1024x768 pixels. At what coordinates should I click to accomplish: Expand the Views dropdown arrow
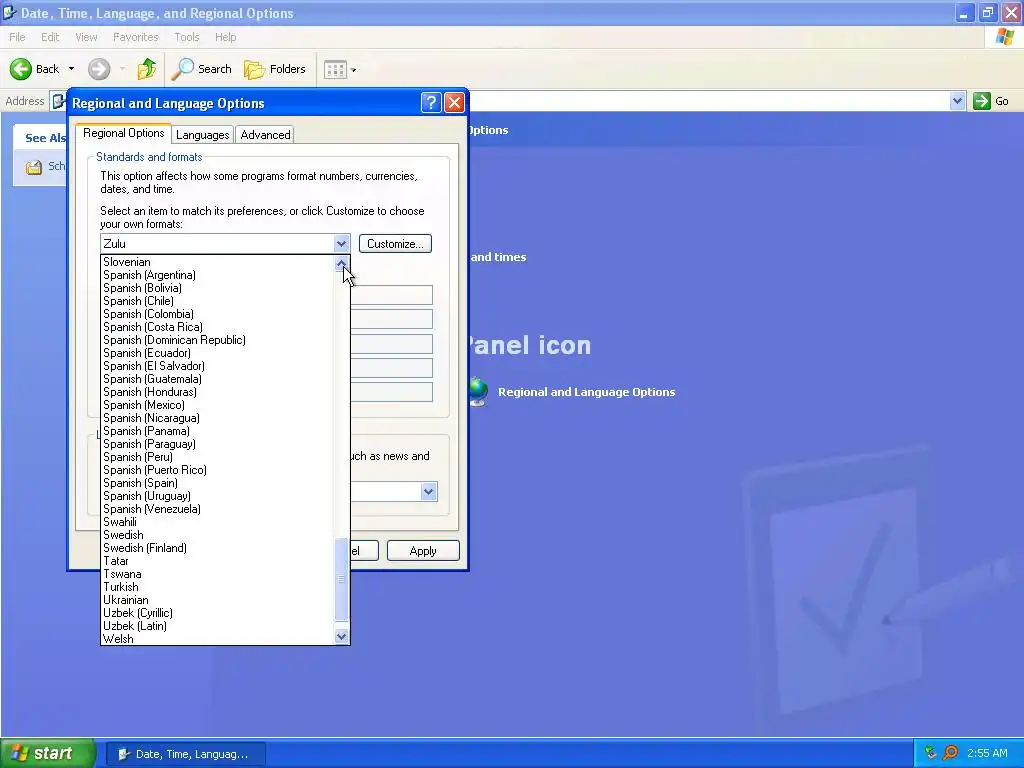pyautogui.click(x=353, y=70)
